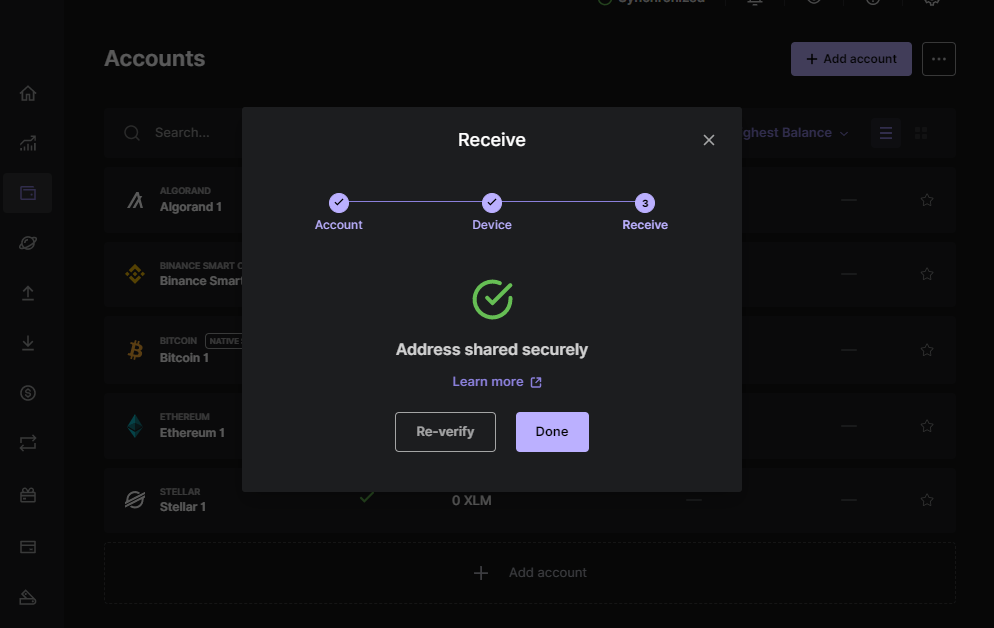Open the Stellar 1 account row
994x628 pixels.
(x=530, y=500)
